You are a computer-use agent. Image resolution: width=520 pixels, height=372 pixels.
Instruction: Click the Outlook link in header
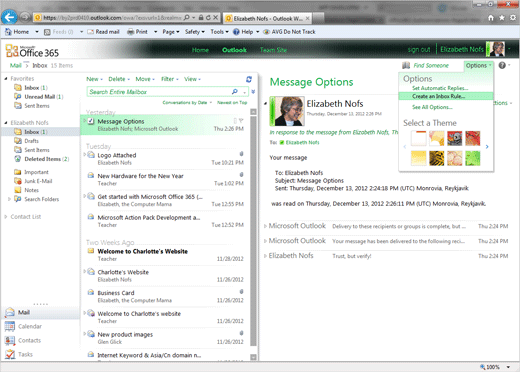[x=234, y=50]
